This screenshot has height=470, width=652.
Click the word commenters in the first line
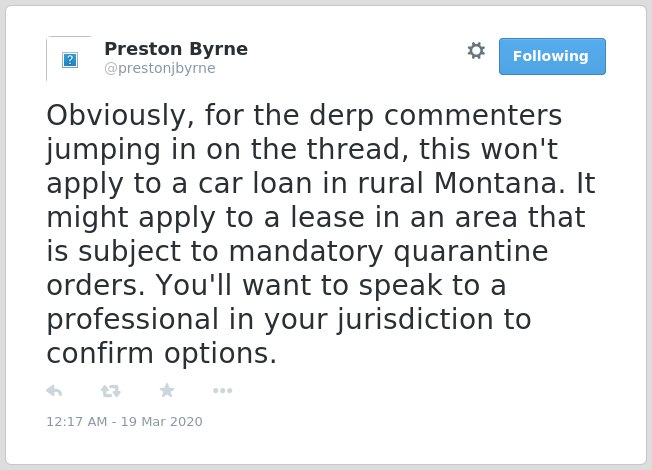[x=473, y=115]
